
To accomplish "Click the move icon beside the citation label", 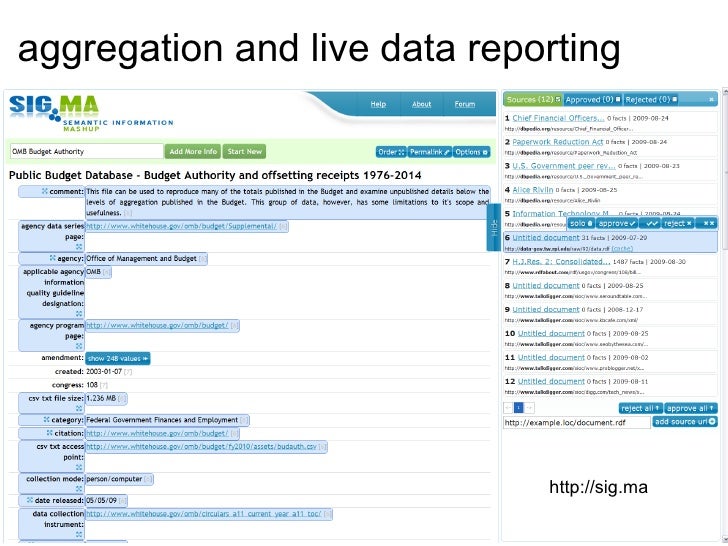I will (50, 432).
